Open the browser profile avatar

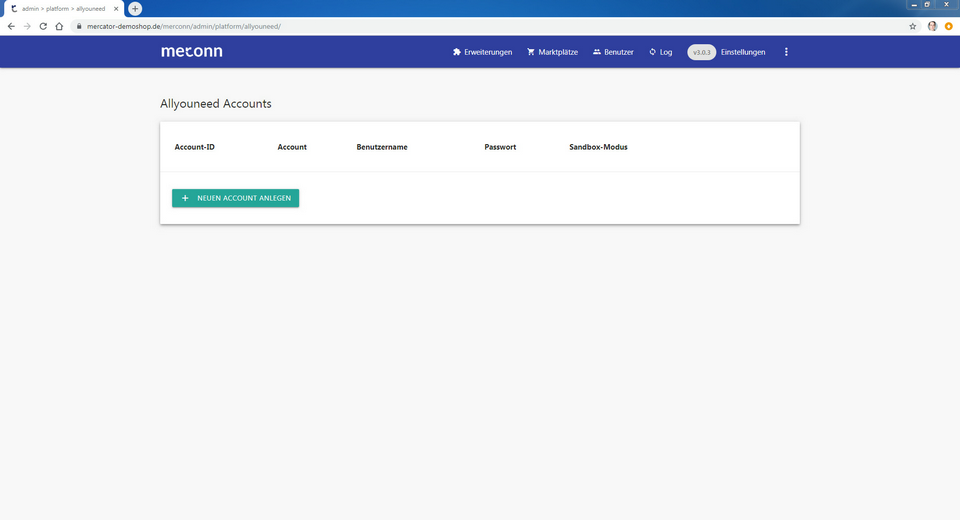click(x=932, y=26)
